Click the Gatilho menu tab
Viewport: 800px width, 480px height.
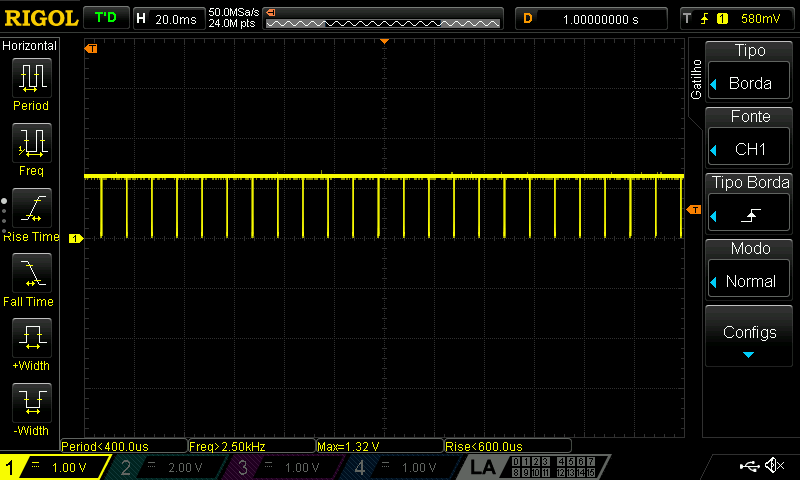pyautogui.click(x=696, y=80)
